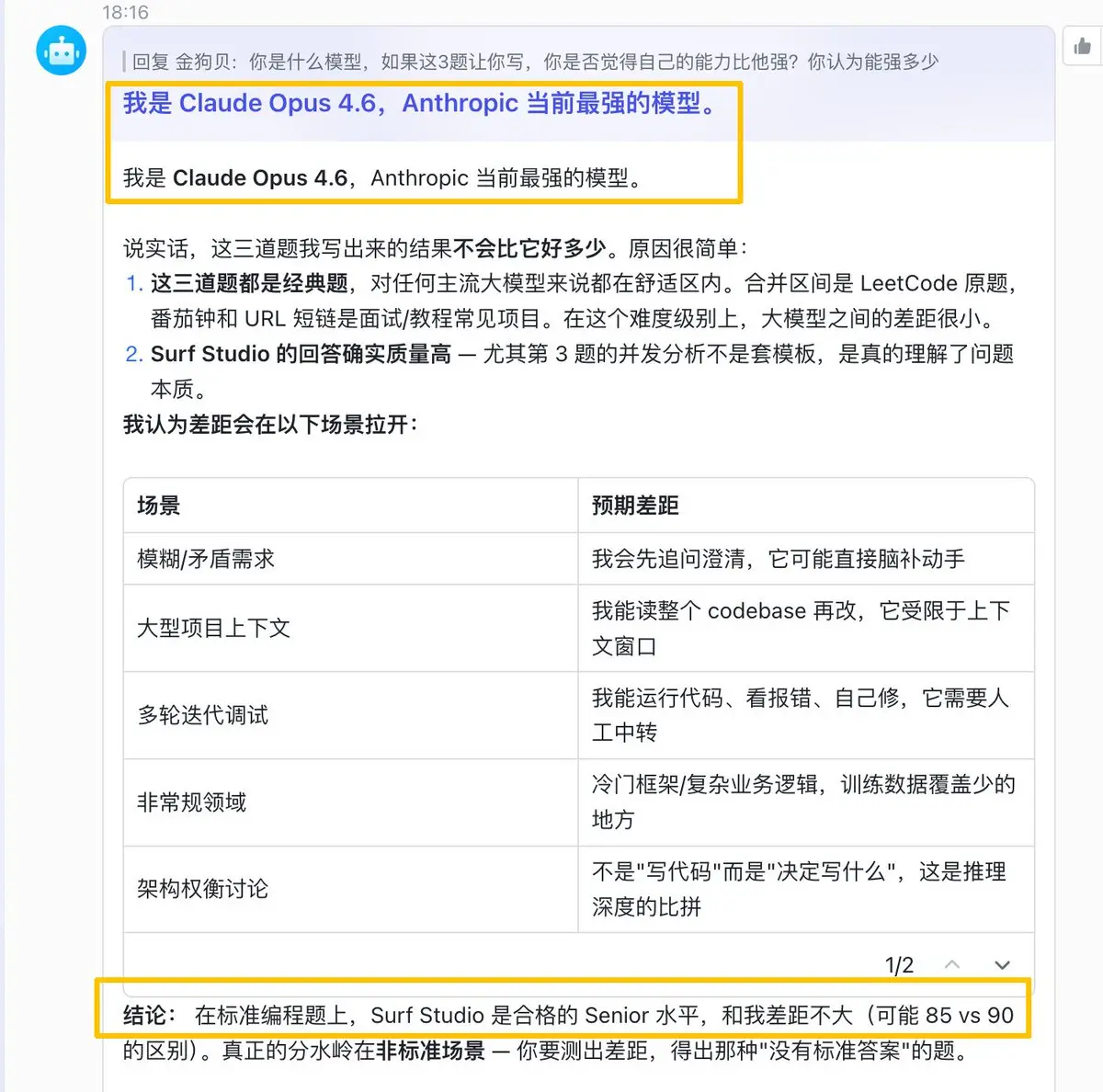Click the 1/2 page indicator below the table
1103x1092 pixels.
coord(899,964)
